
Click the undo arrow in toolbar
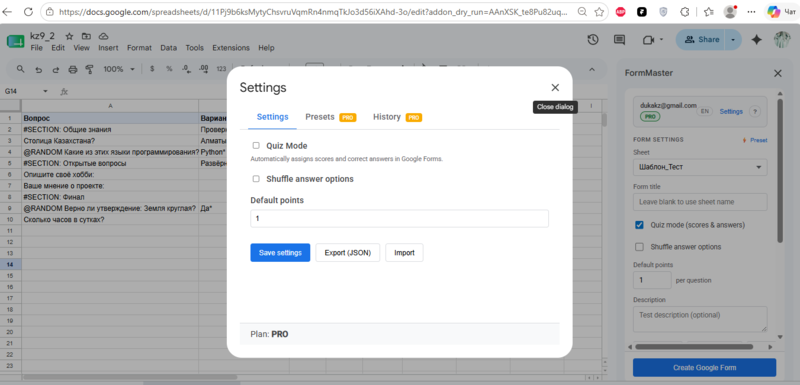38,69
